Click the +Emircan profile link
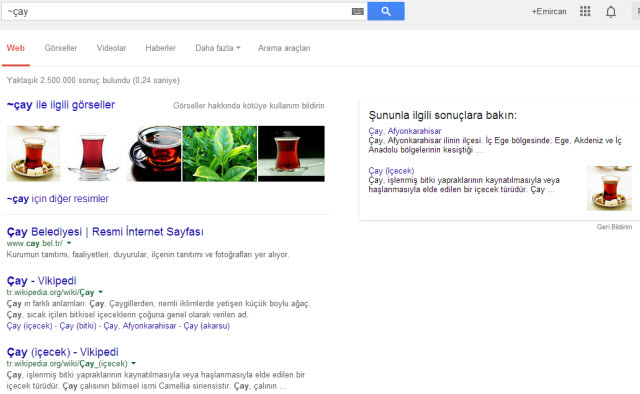 point(549,11)
